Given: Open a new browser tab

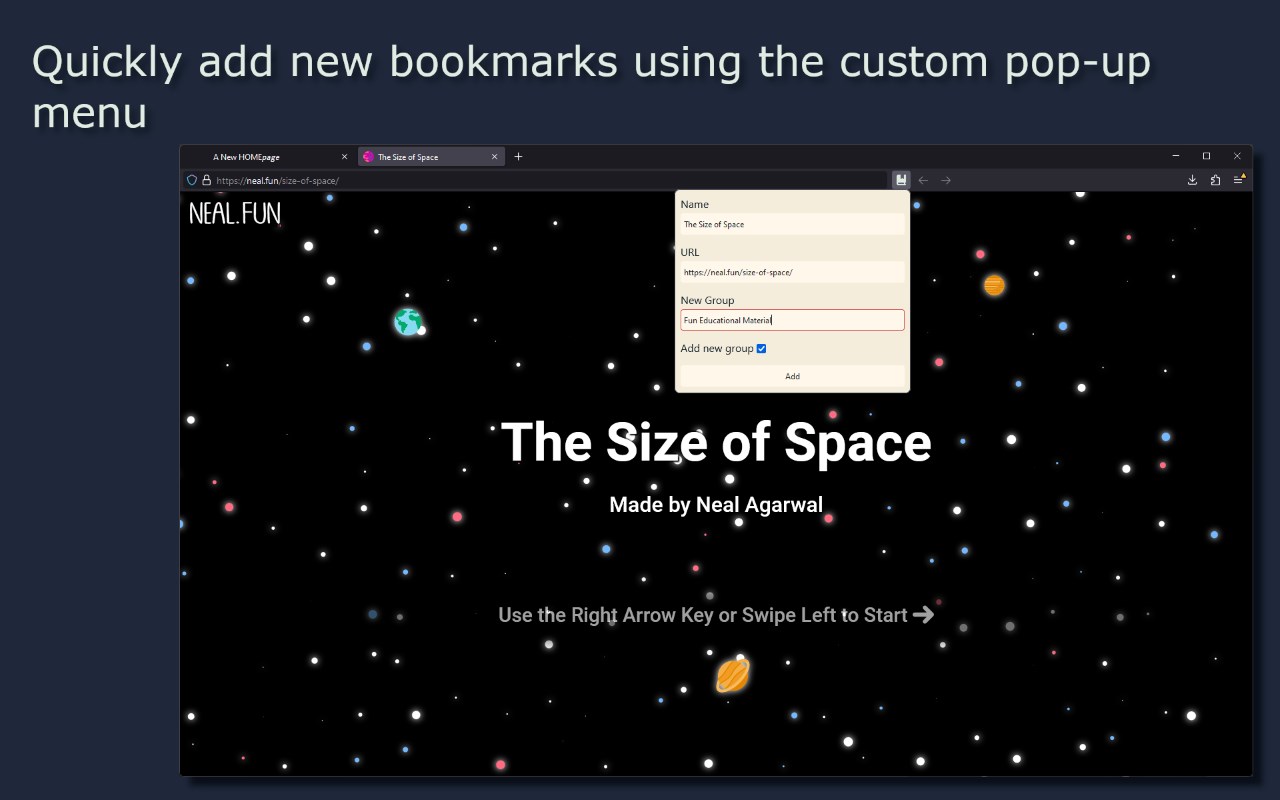Looking at the screenshot, I should (518, 157).
